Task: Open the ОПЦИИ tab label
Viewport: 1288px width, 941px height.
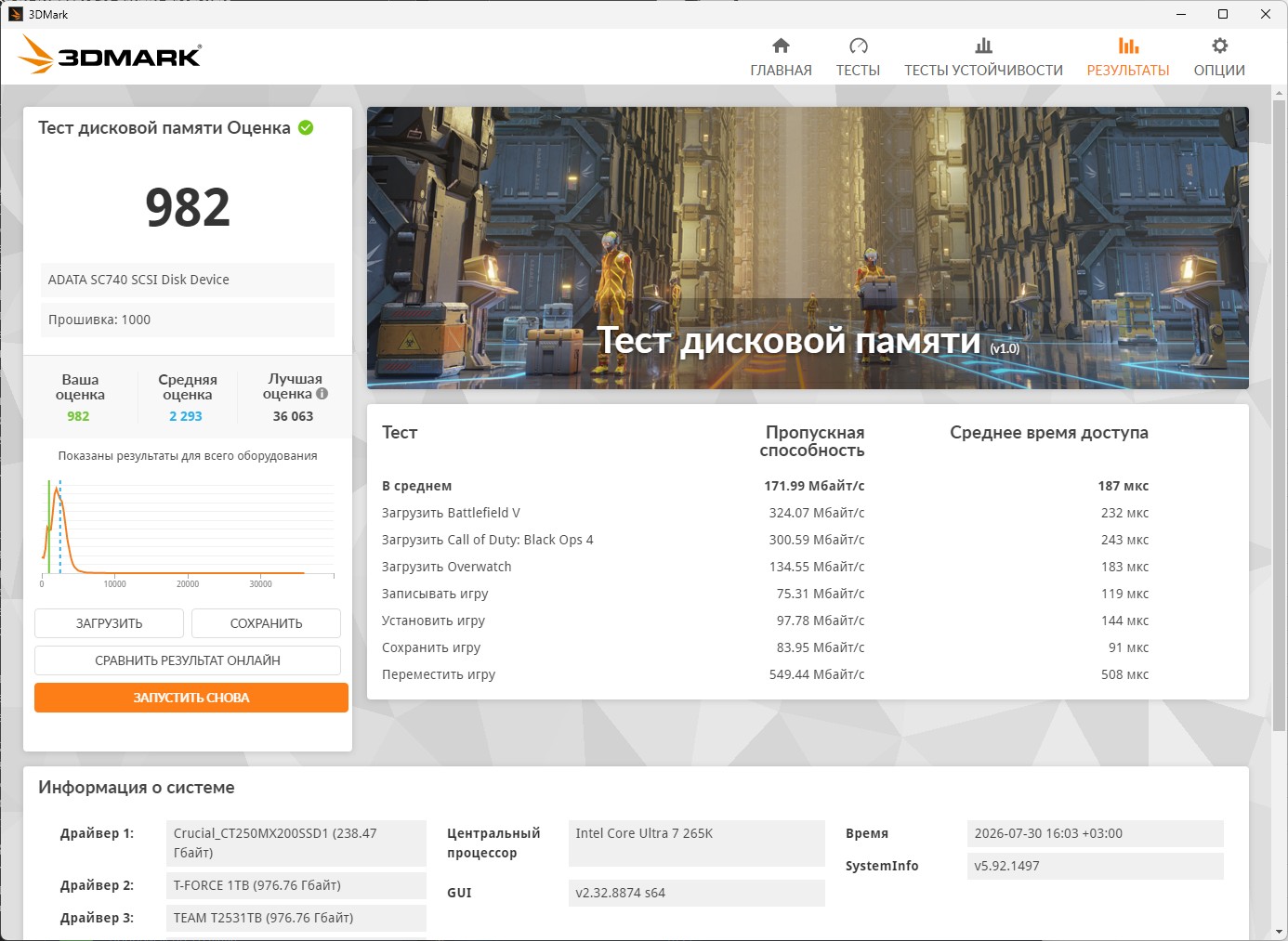Action: tap(1219, 71)
